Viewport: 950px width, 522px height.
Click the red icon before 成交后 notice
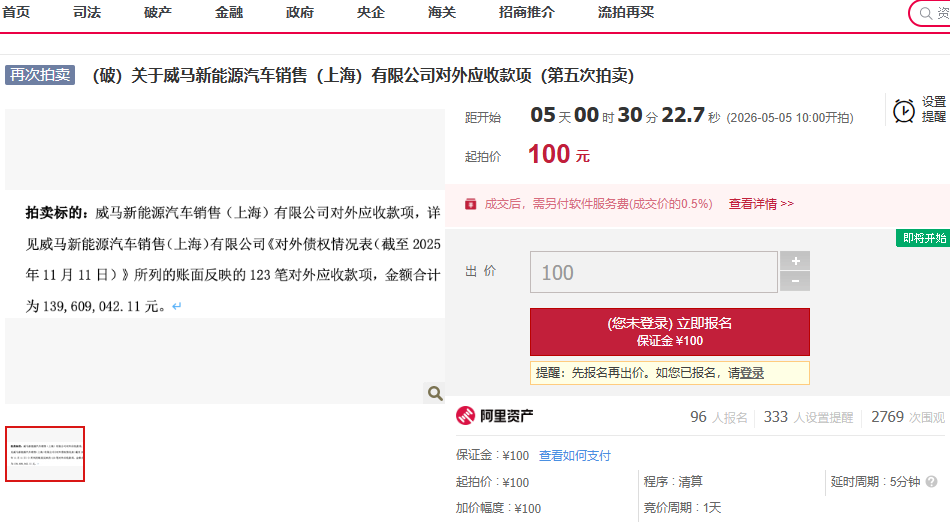[471, 204]
